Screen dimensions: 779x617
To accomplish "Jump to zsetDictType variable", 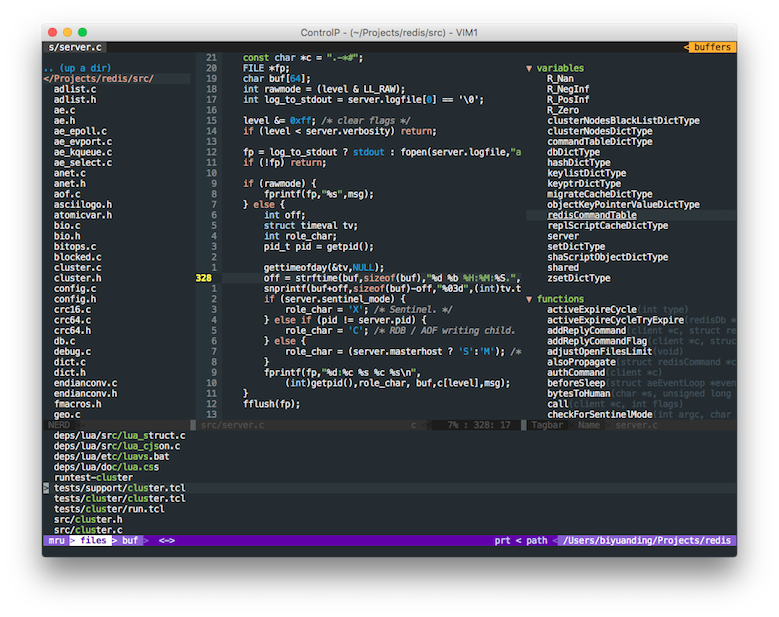I will point(579,278).
